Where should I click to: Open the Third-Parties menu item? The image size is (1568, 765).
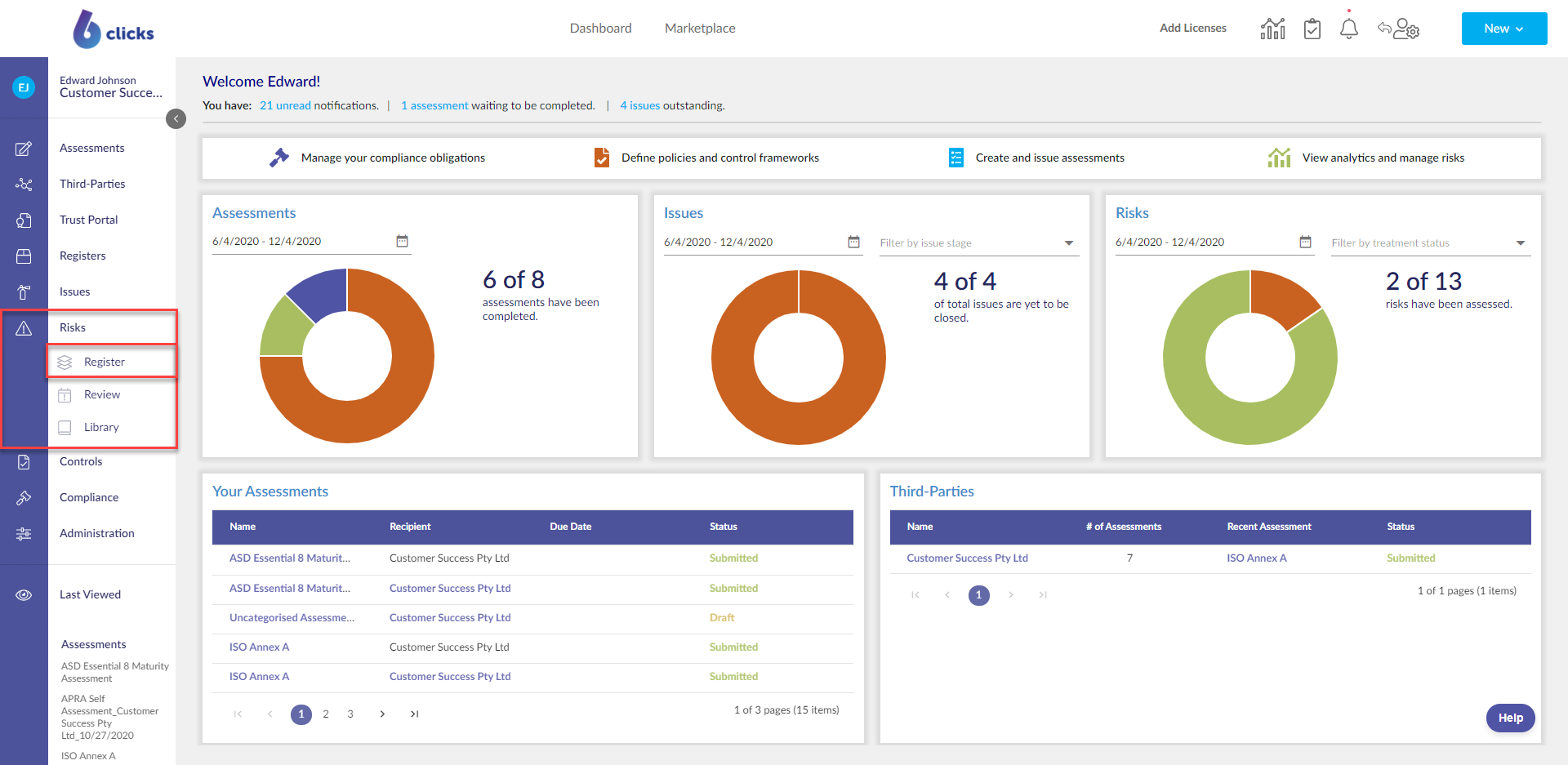pyautogui.click(x=92, y=185)
